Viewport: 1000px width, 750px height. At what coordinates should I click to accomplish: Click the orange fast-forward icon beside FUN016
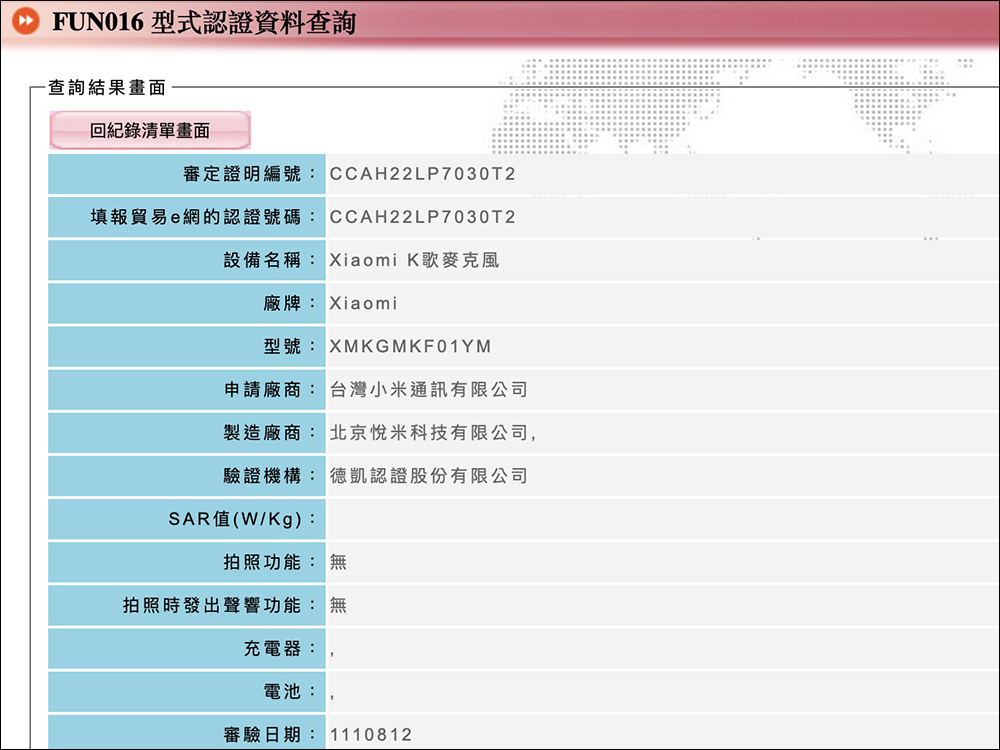pyautogui.click(x=26, y=22)
